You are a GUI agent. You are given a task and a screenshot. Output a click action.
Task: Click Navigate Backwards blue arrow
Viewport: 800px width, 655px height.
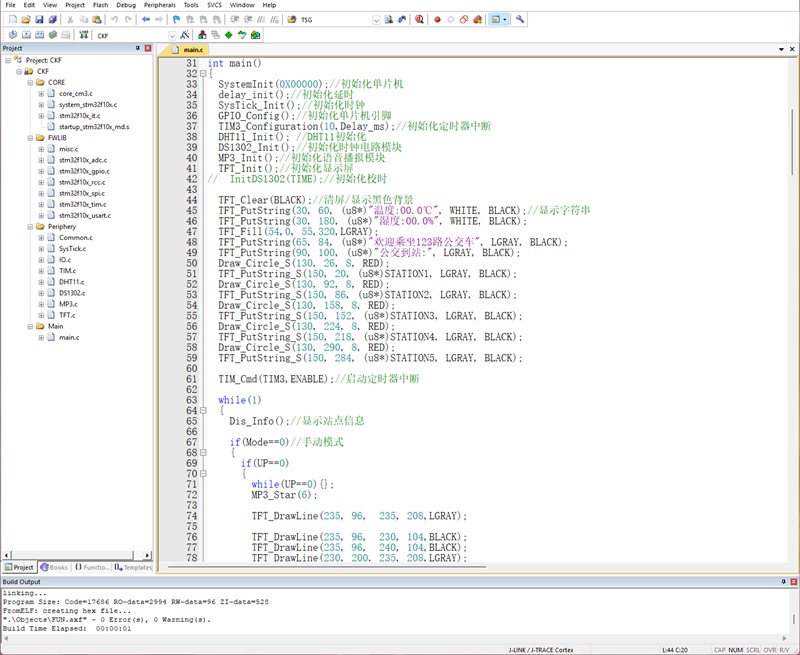tap(146, 19)
